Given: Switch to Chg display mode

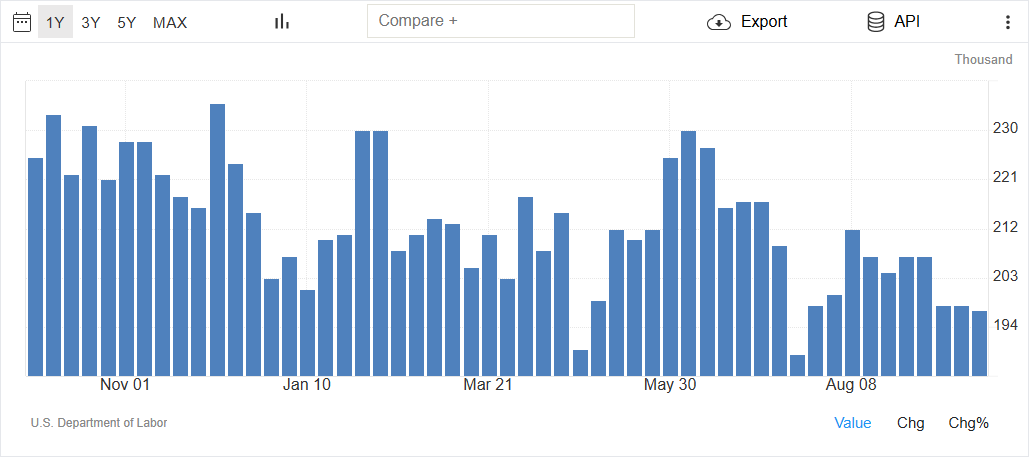Looking at the screenshot, I should [x=910, y=423].
